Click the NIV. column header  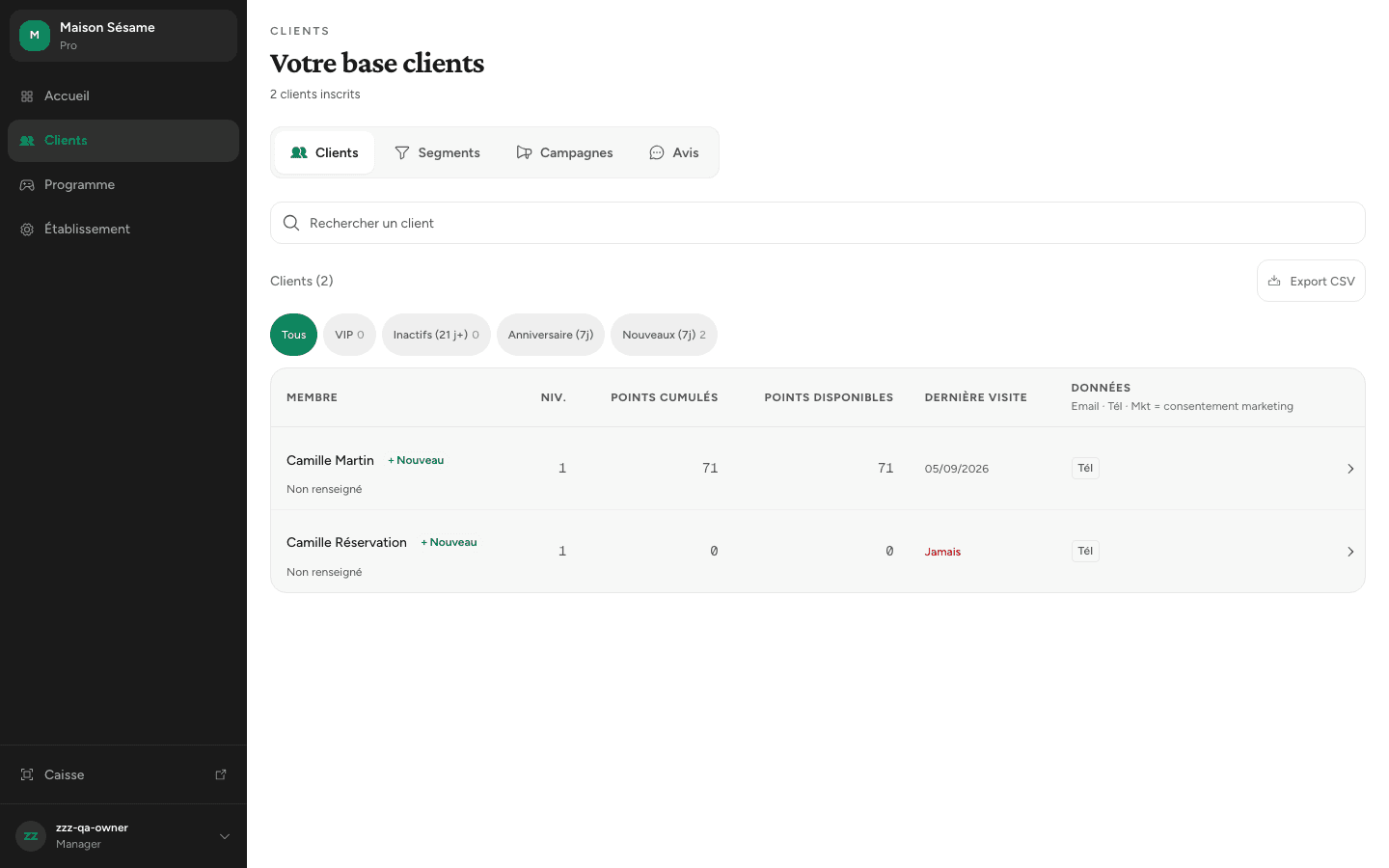click(554, 397)
